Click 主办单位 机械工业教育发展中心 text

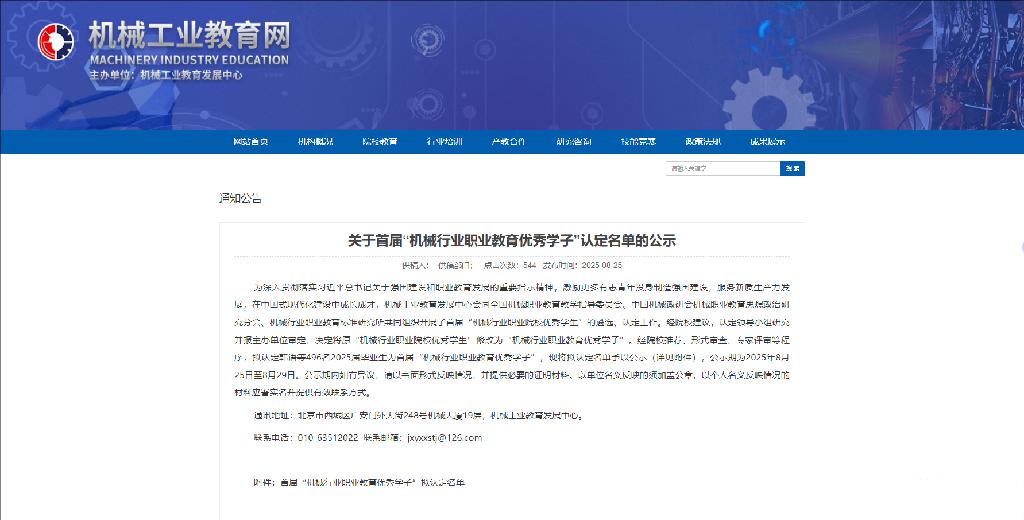166,75
